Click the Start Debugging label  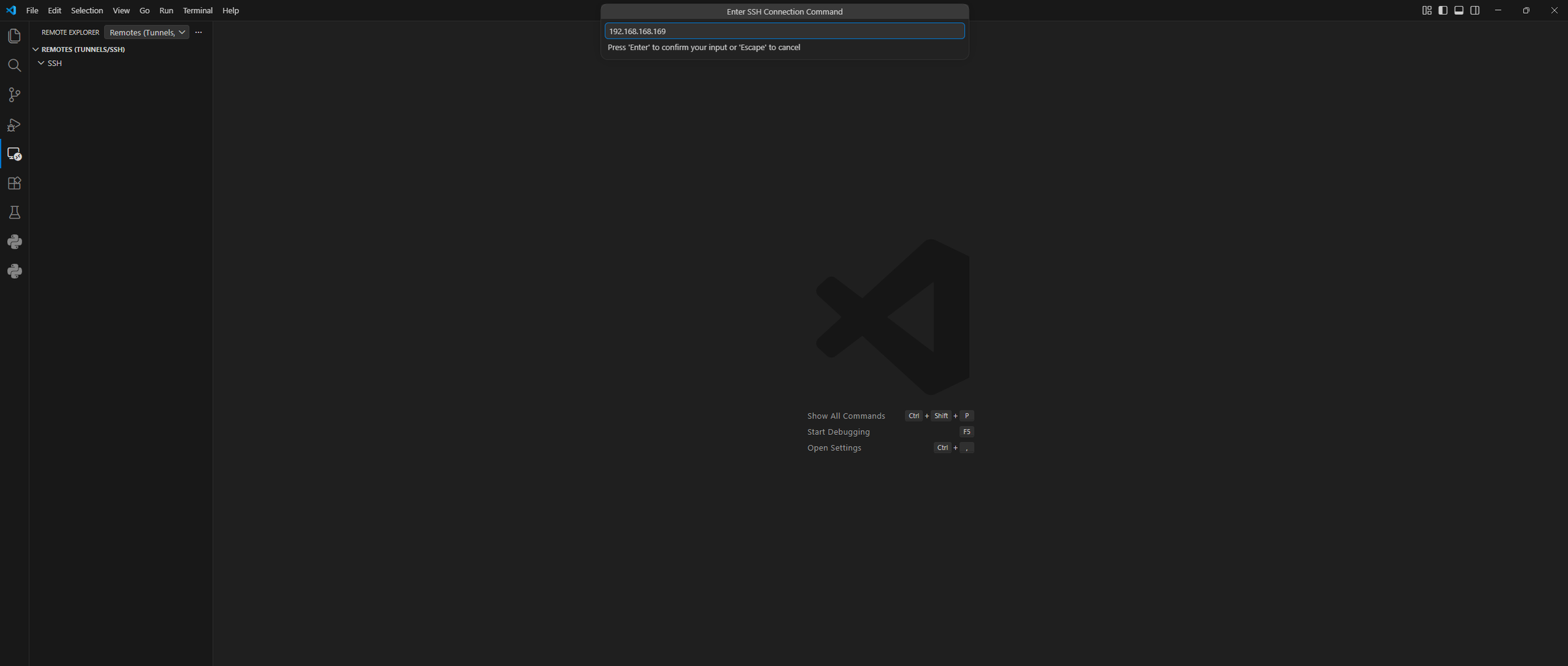pos(838,432)
